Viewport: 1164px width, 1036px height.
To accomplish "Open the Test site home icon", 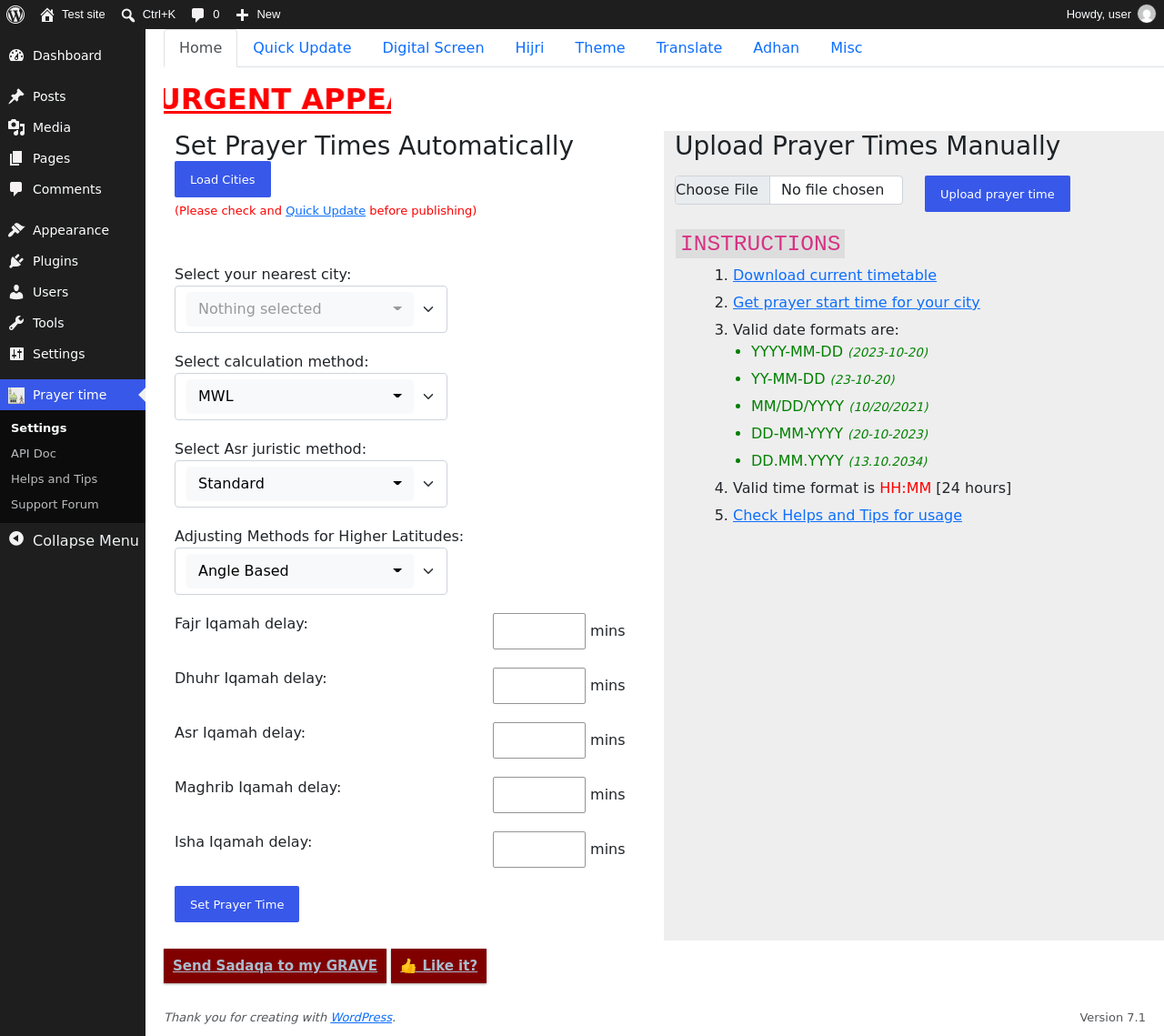I will (x=47, y=15).
